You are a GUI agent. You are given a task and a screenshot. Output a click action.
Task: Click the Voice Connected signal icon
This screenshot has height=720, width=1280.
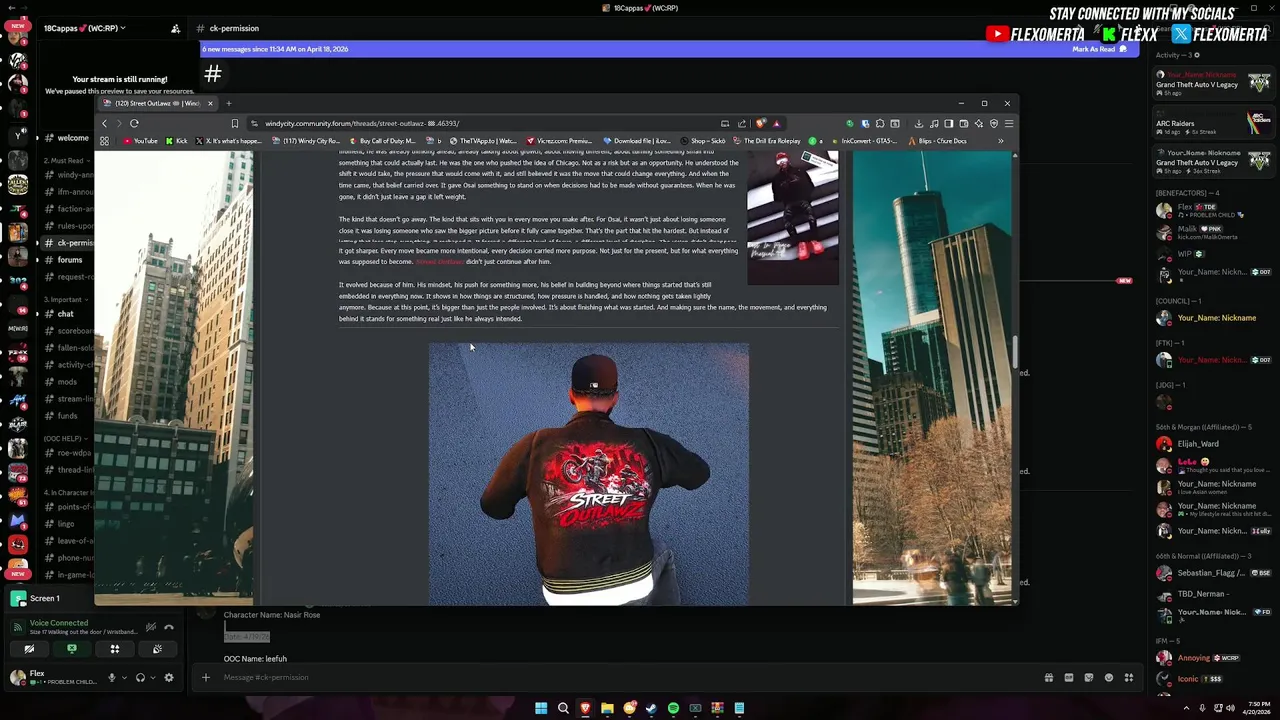point(18,627)
